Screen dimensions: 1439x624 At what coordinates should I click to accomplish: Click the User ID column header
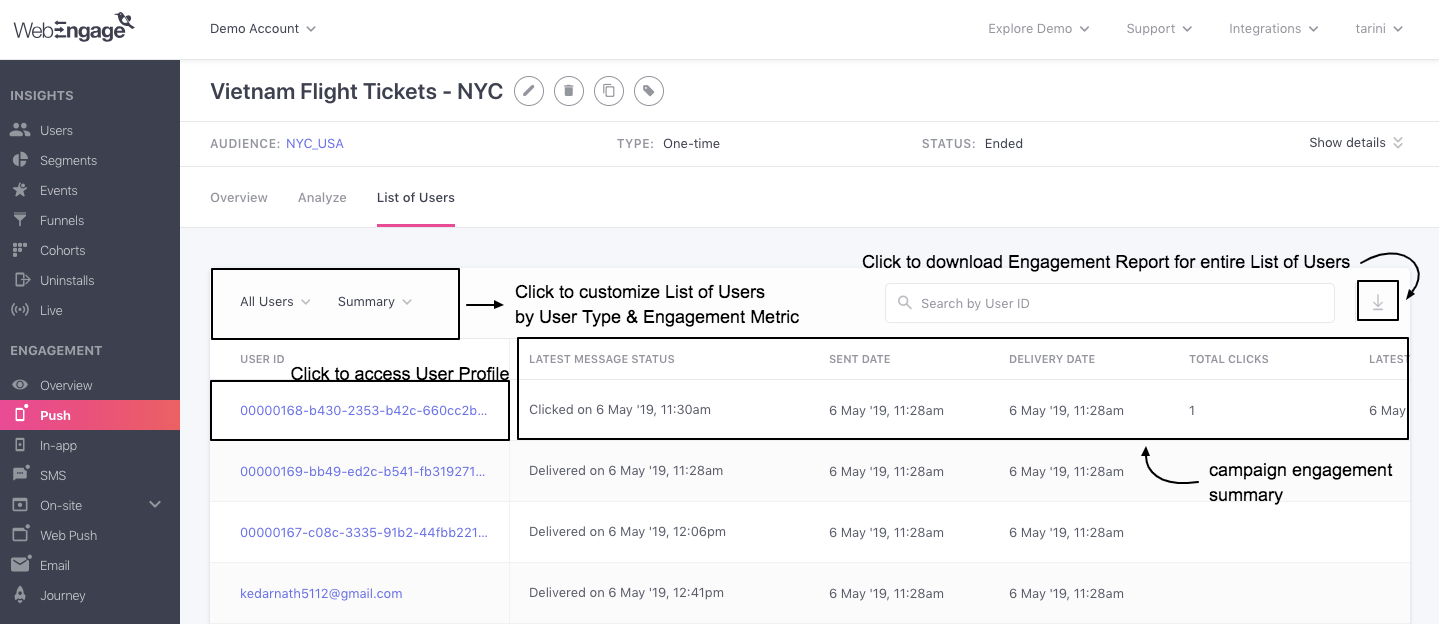[262, 359]
